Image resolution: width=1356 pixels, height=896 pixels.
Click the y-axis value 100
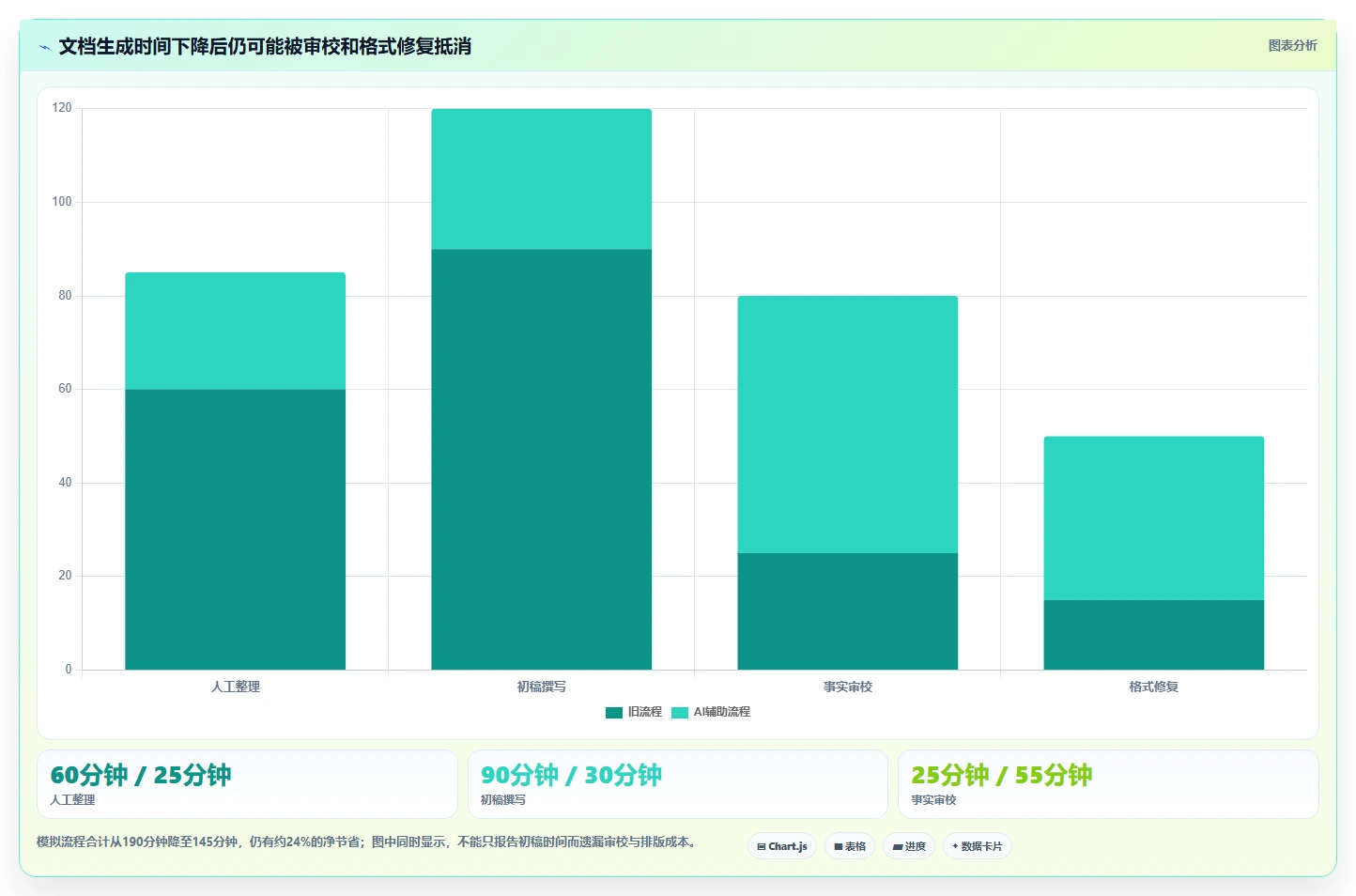(62, 202)
